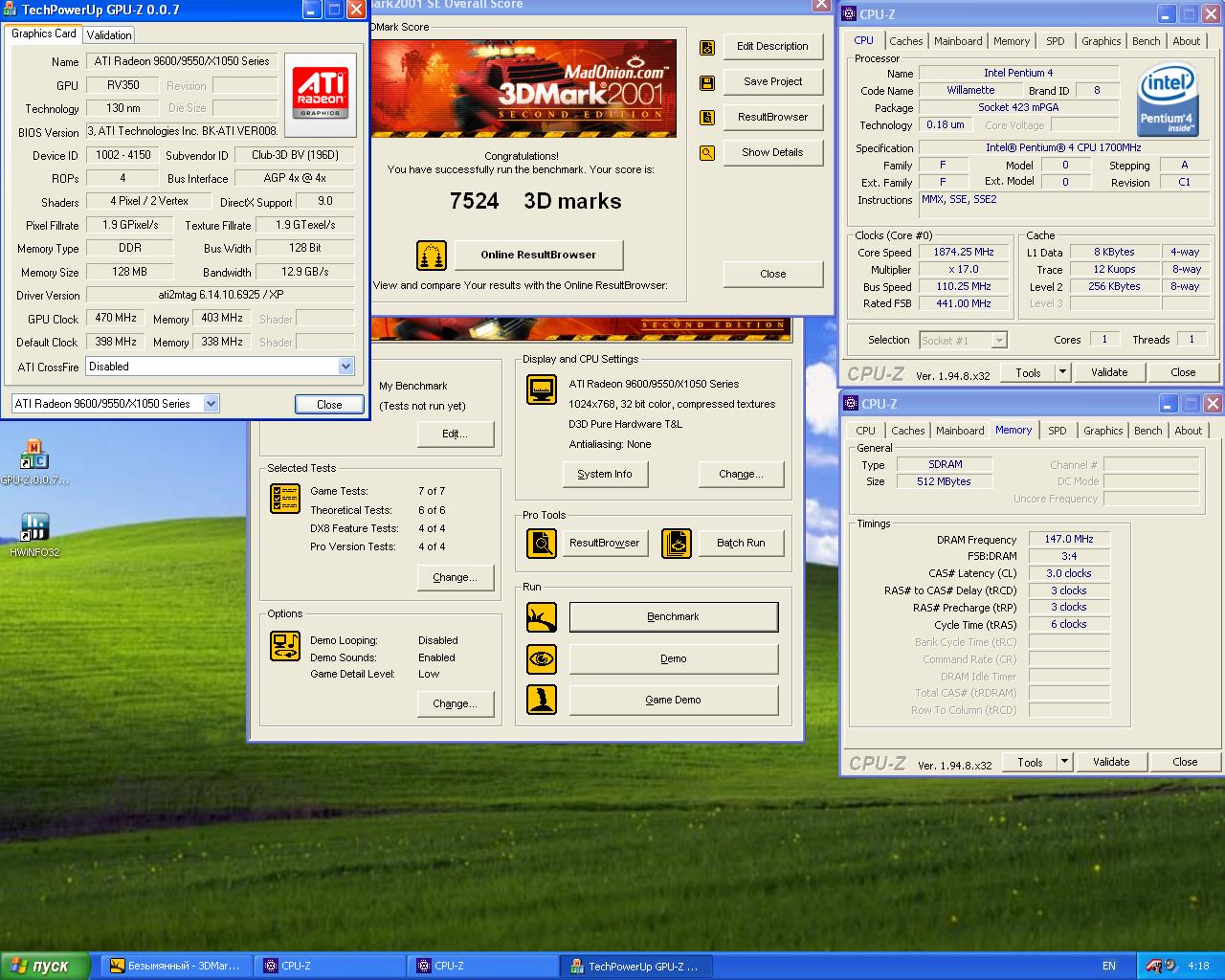Open About tab in the CPU-Z Timings window
Image resolution: width=1225 pixels, height=980 pixels.
[x=1189, y=431]
